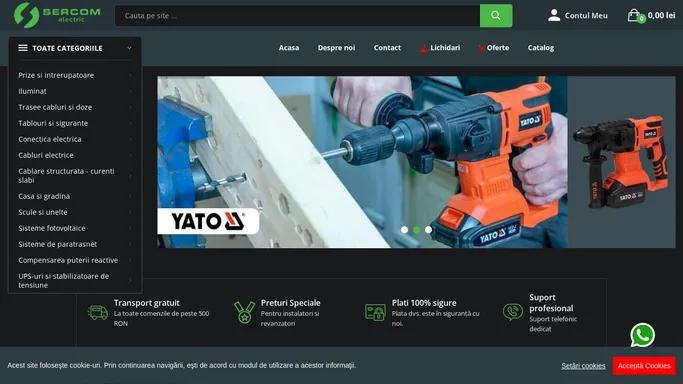Open the shopping cart bag icon

635,16
